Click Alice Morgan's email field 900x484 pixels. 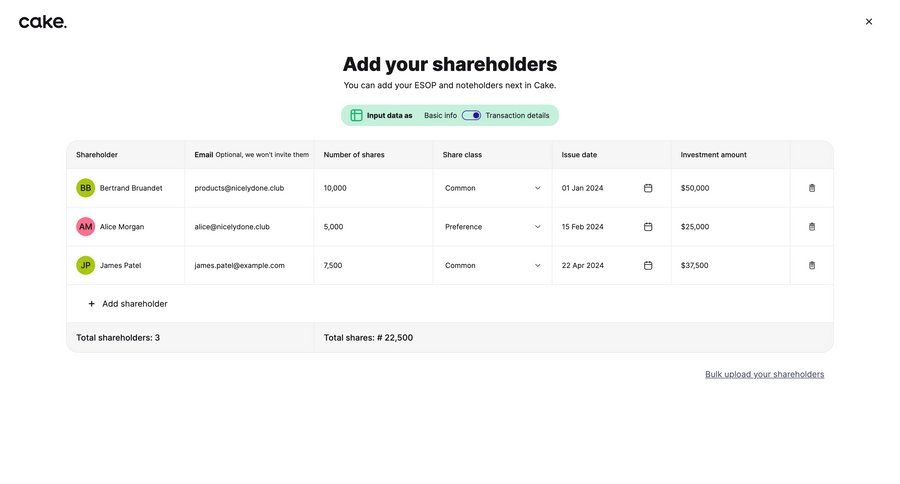click(248, 227)
